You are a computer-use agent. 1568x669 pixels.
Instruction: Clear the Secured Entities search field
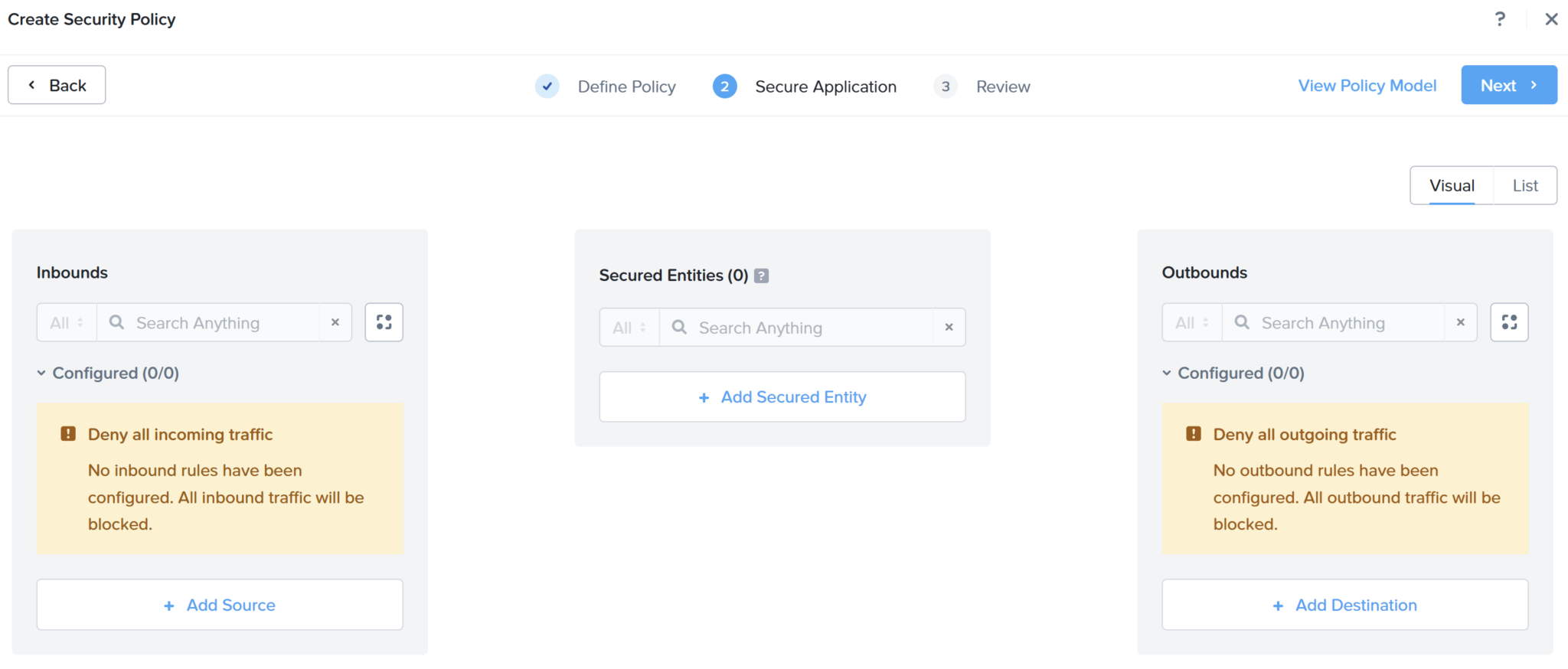(949, 327)
